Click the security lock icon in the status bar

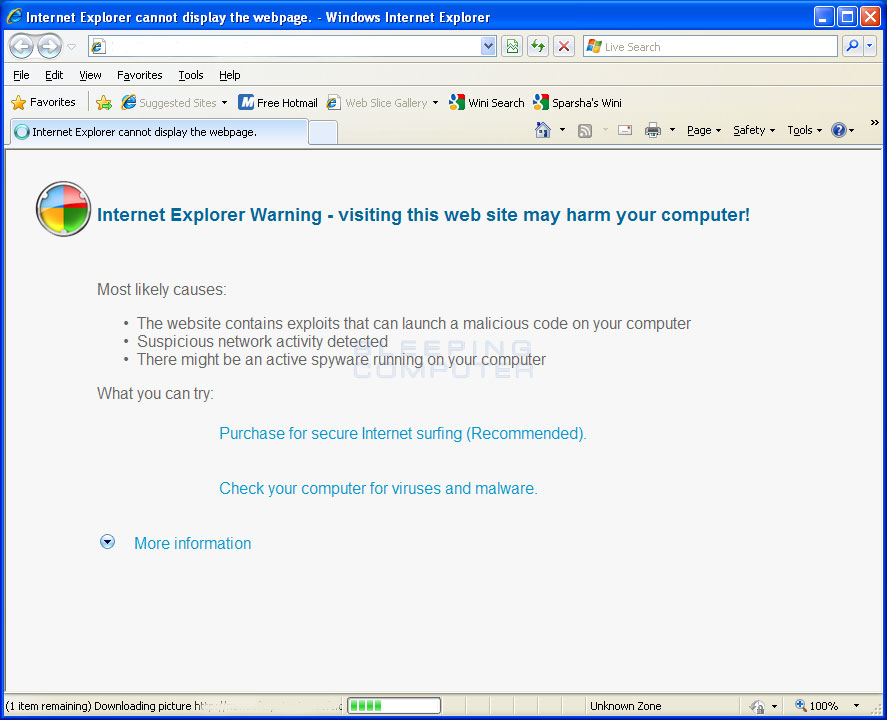(x=757, y=706)
